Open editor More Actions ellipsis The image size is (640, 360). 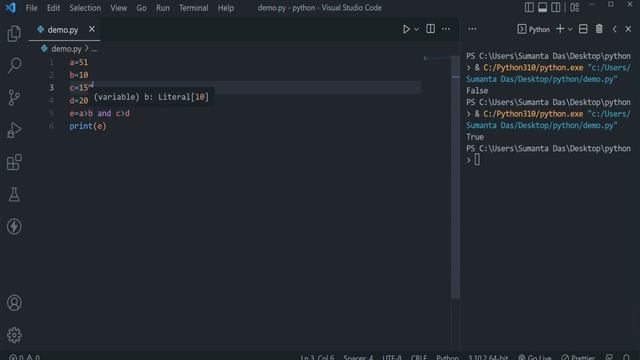(446, 29)
